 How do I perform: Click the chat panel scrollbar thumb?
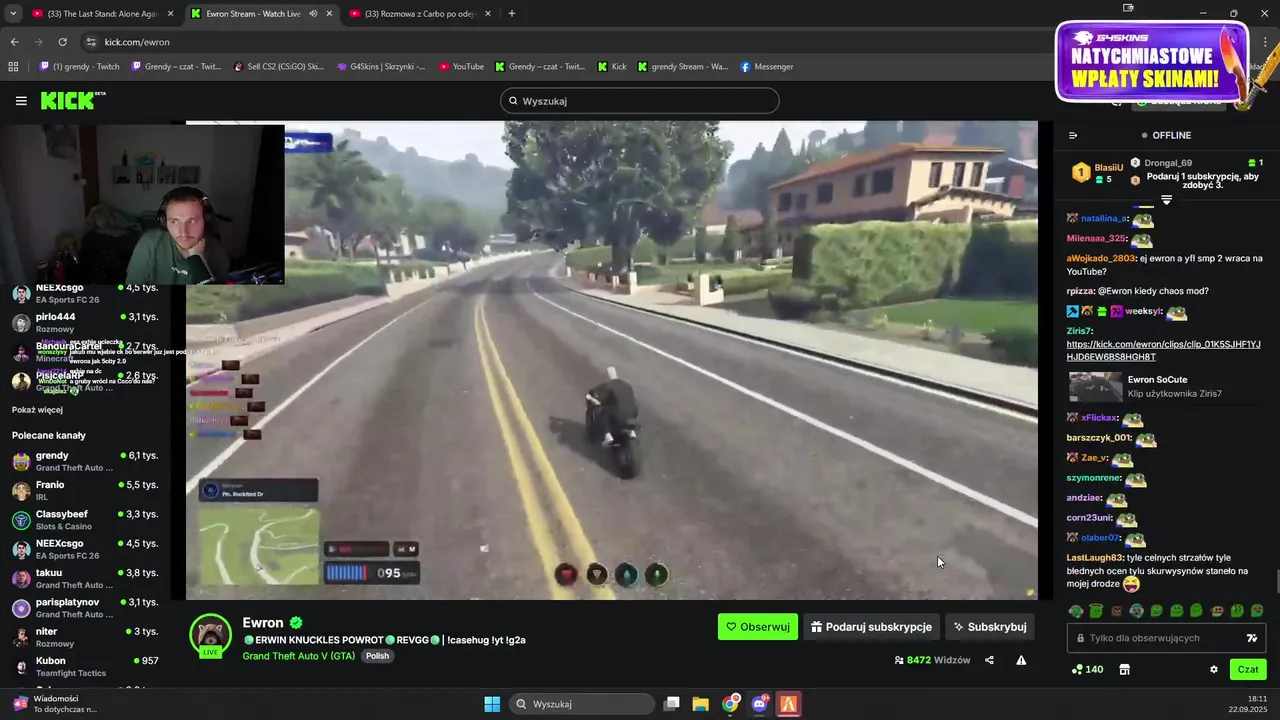(x=1276, y=581)
